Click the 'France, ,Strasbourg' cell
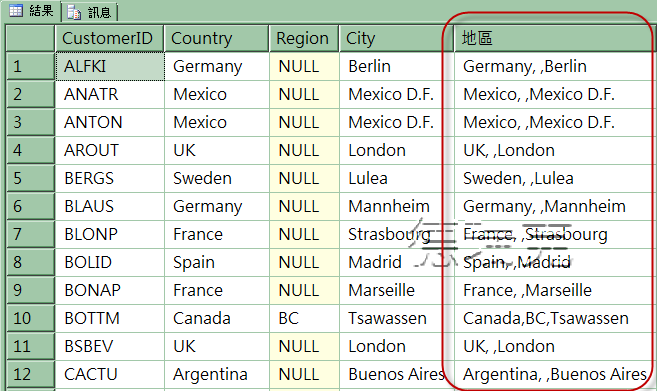 [556, 234]
